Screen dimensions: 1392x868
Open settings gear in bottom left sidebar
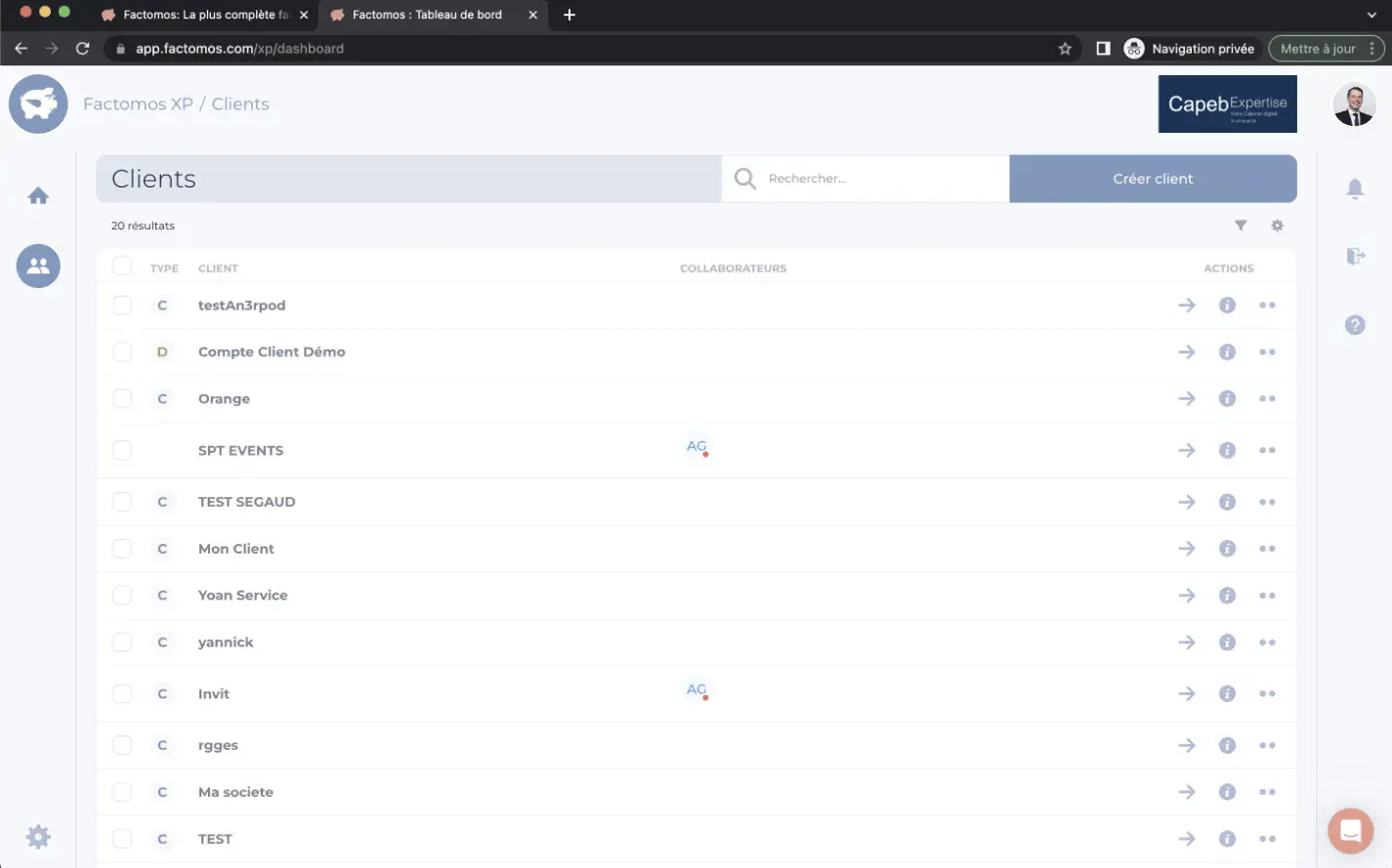[38, 837]
